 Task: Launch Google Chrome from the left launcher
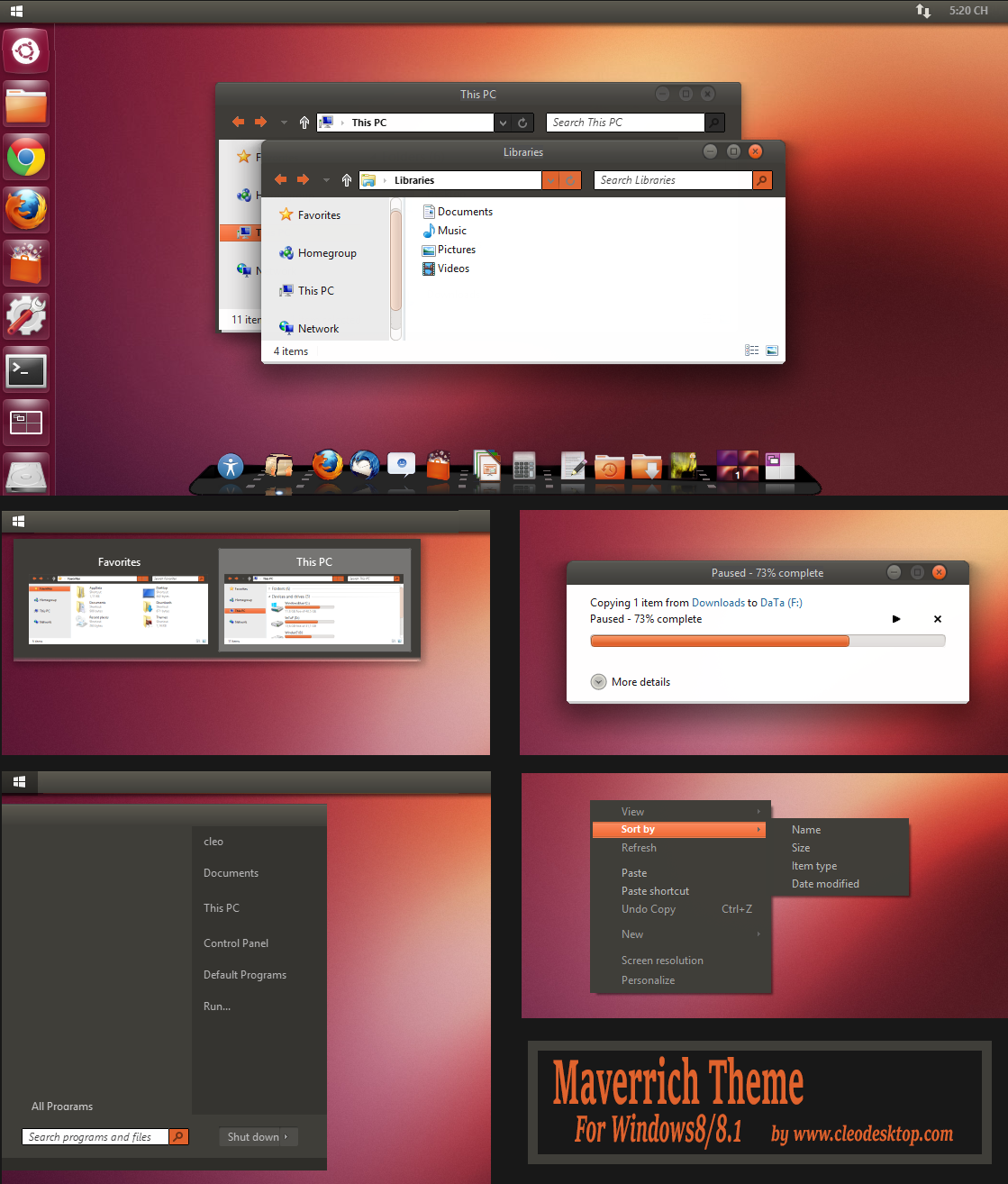point(26,158)
